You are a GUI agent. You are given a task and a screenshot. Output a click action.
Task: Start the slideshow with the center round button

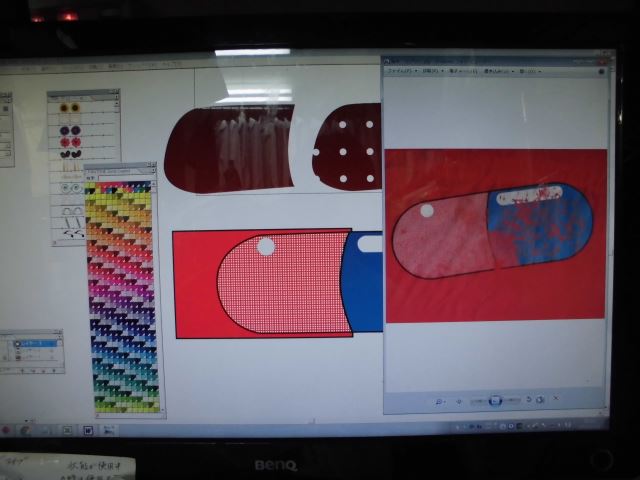(495, 400)
